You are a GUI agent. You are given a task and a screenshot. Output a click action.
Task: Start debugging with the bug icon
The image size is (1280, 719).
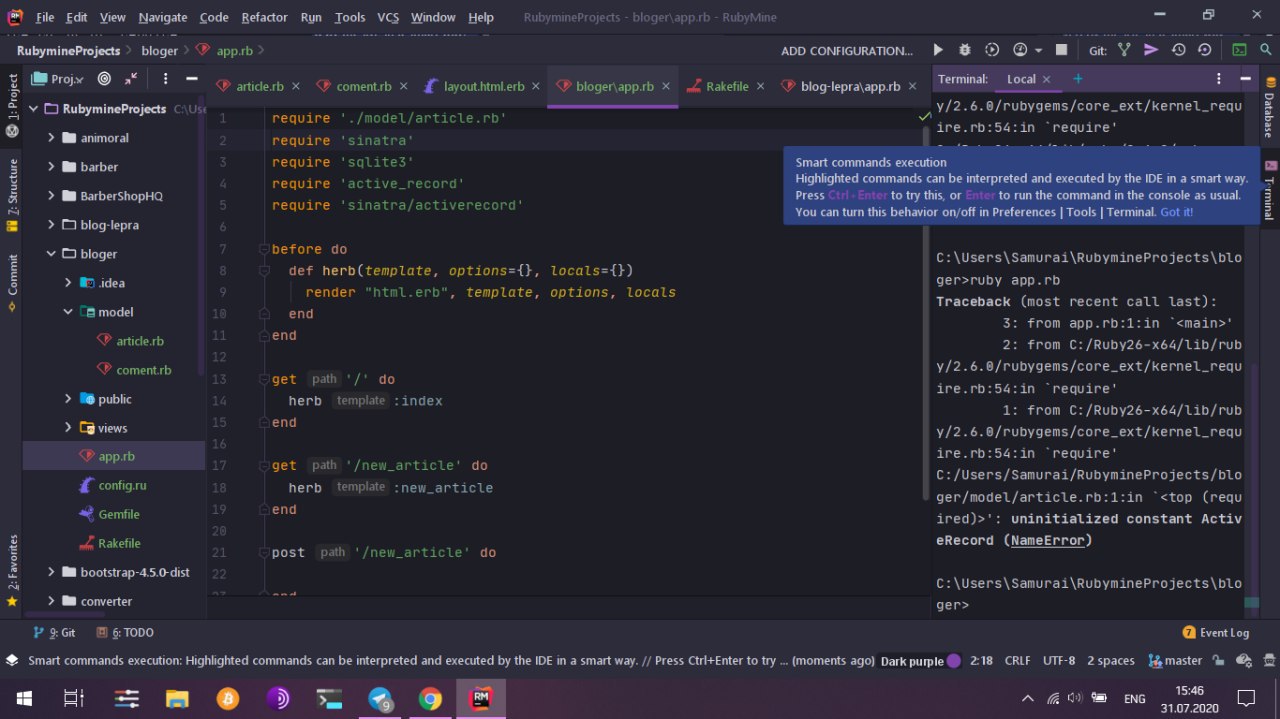point(965,50)
